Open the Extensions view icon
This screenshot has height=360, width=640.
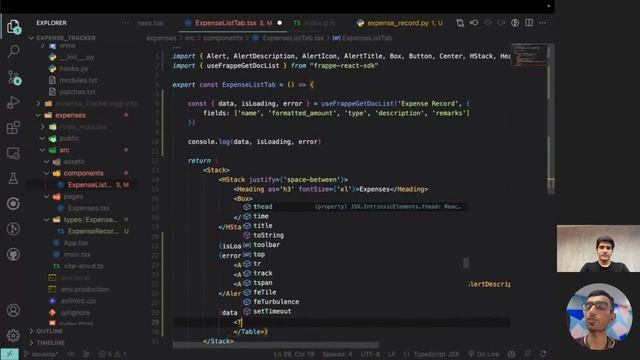click(x=13, y=127)
